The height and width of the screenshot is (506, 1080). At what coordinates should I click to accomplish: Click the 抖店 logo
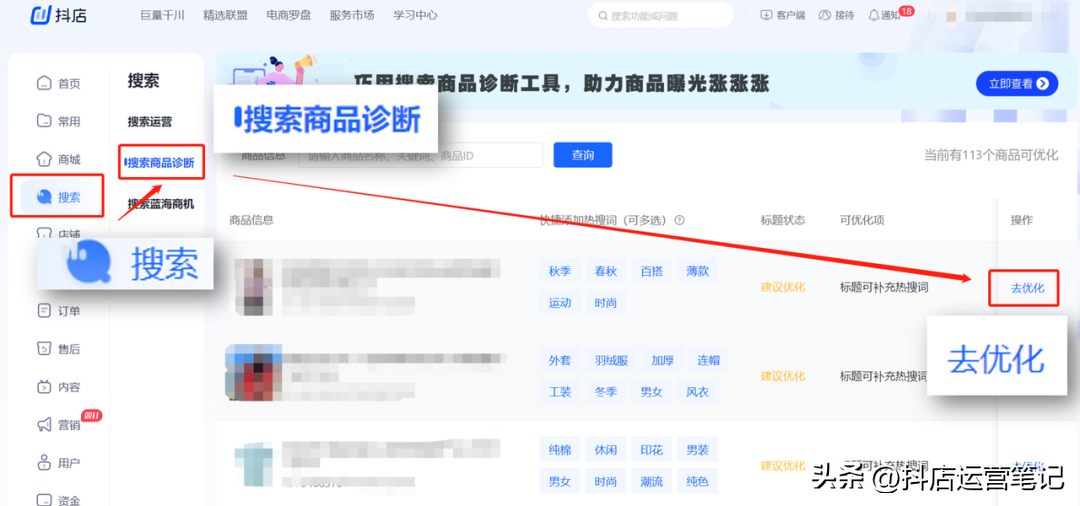point(59,15)
